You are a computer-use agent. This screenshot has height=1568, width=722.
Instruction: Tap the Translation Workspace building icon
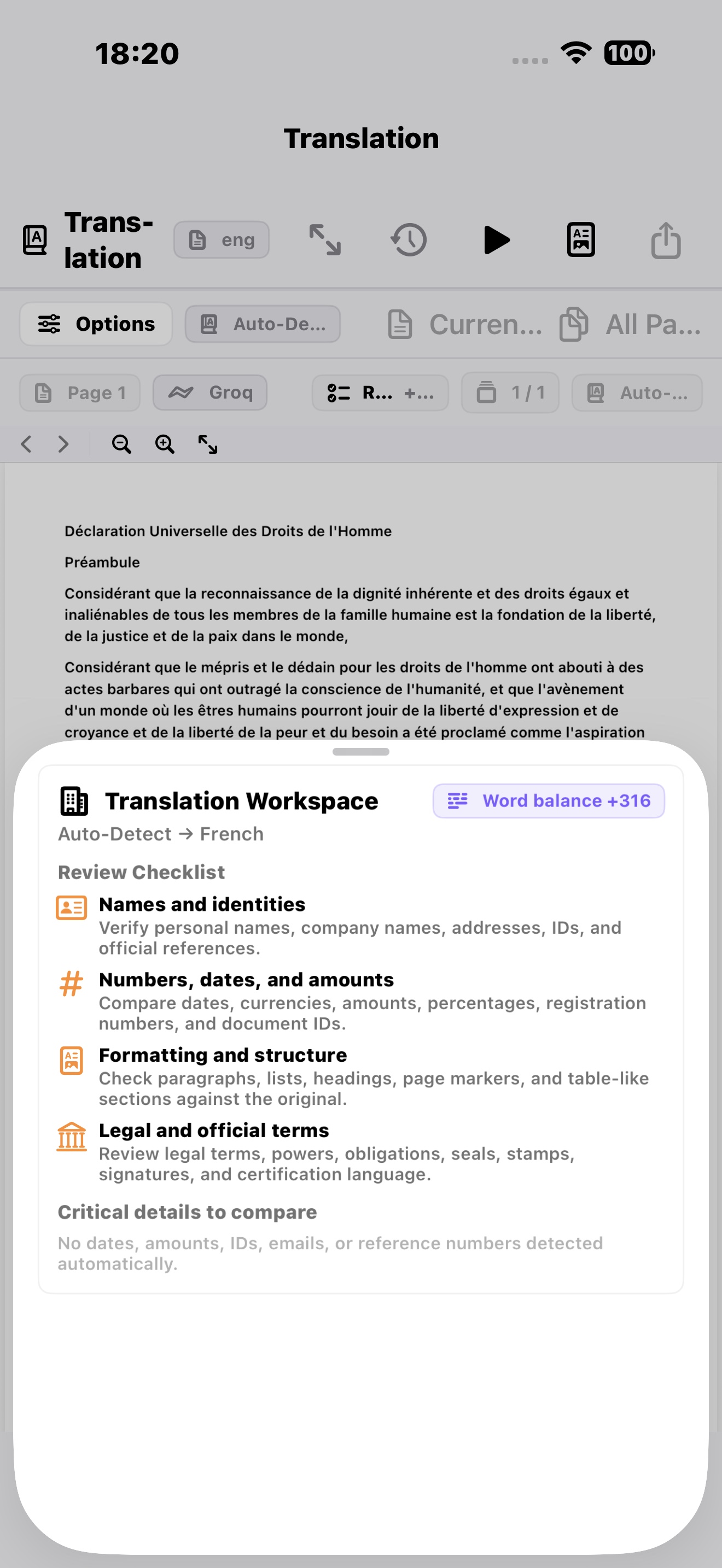(x=74, y=801)
